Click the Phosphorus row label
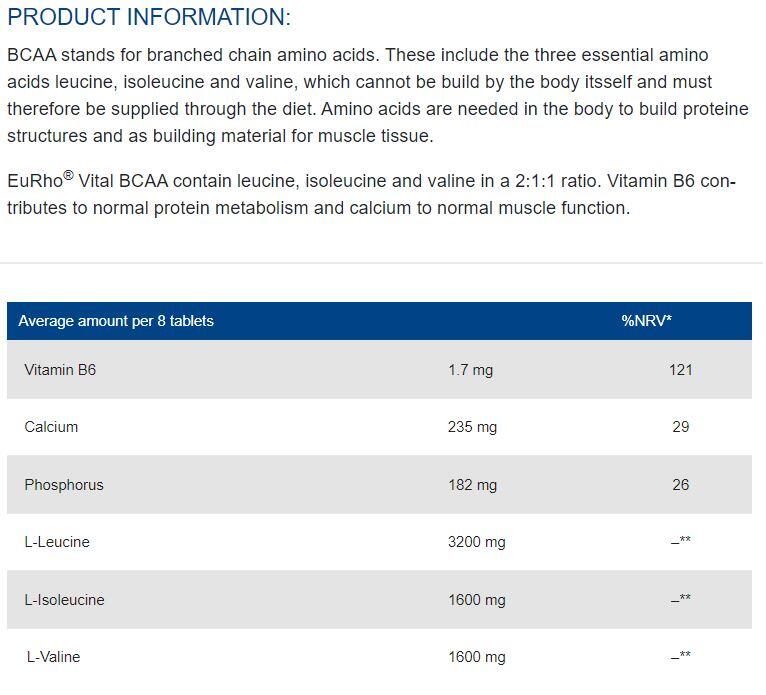This screenshot has height=695, width=766. coord(64,485)
